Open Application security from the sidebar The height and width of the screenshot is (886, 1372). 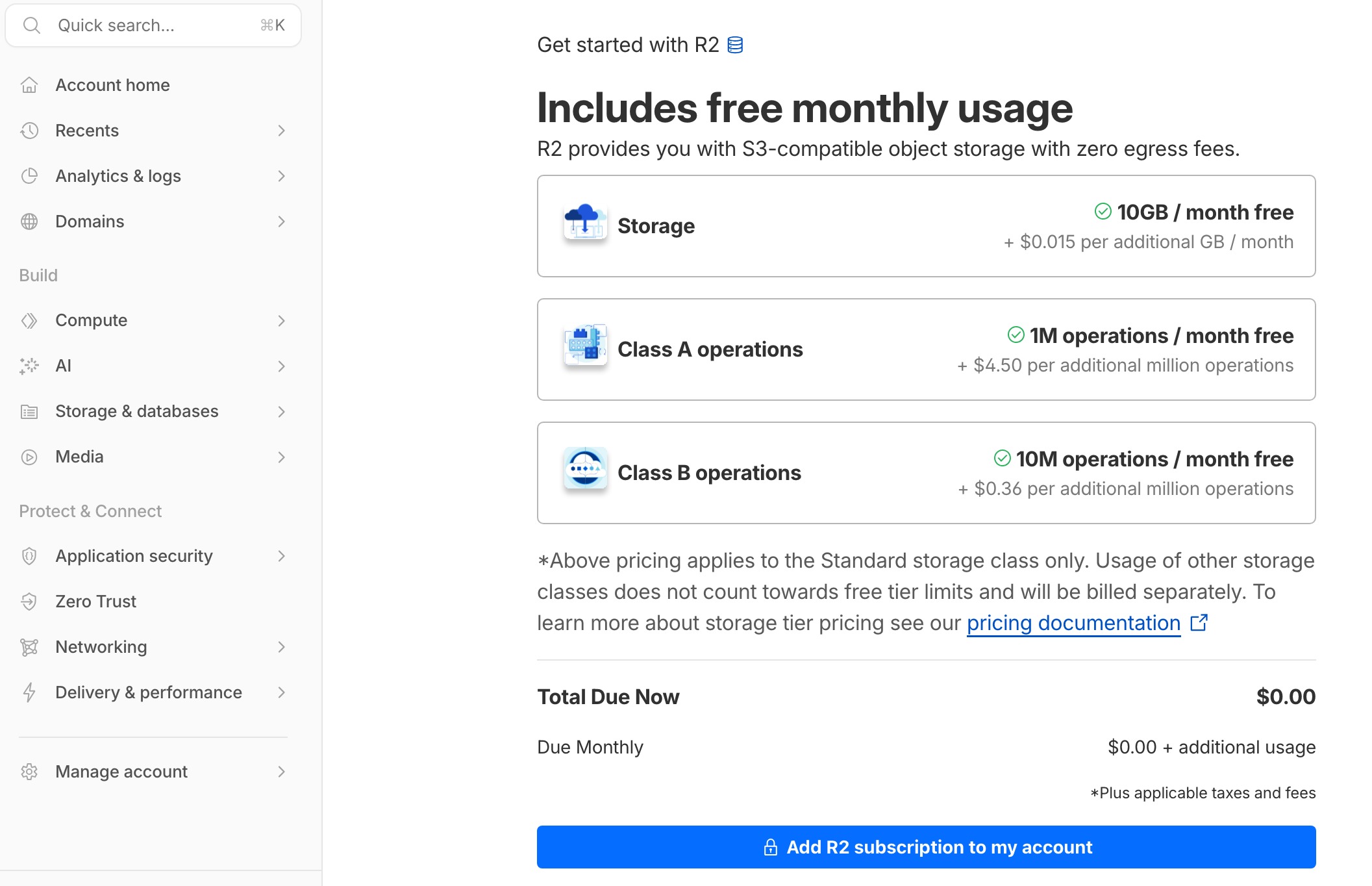pos(134,556)
